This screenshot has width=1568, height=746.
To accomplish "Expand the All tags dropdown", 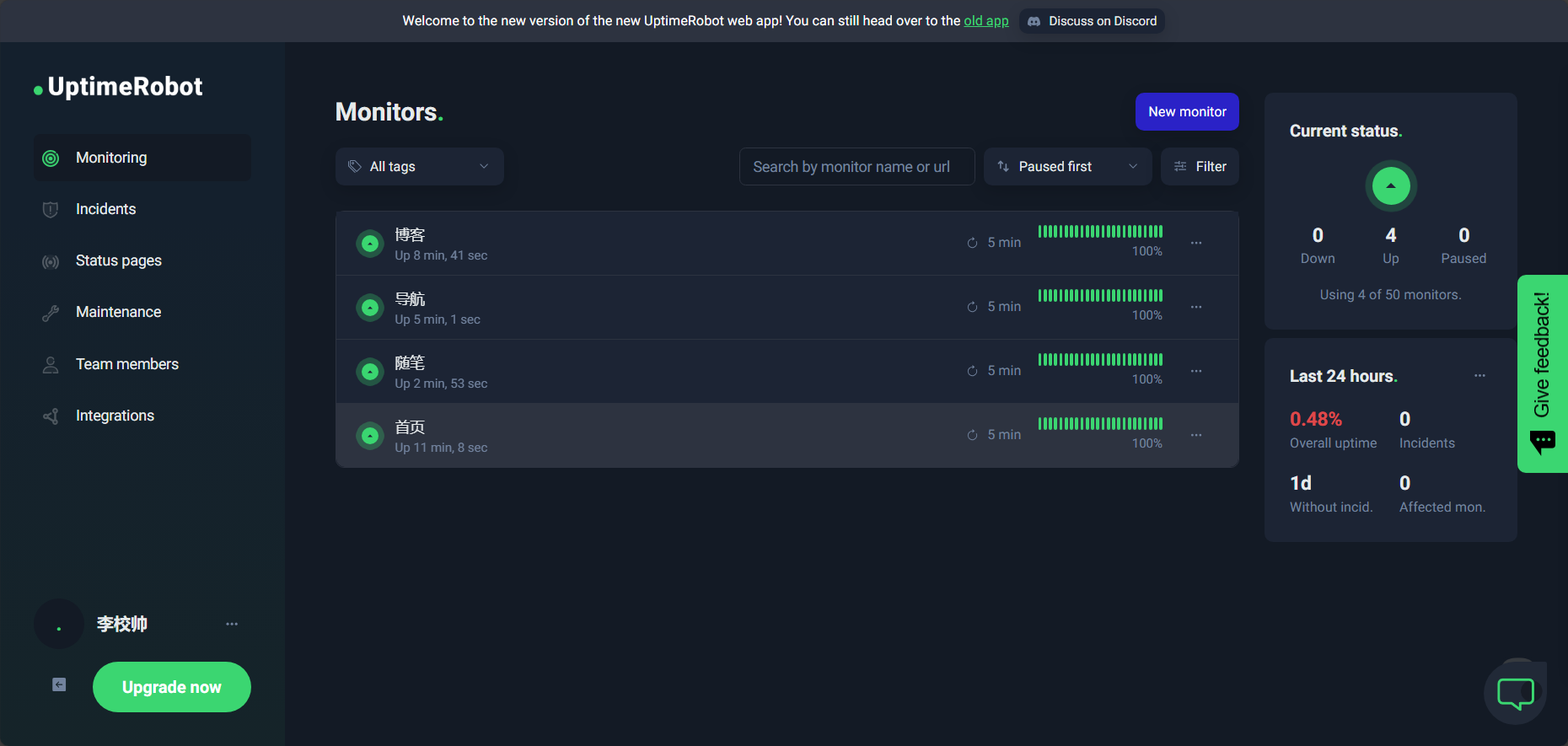I will (x=420, y=167).
